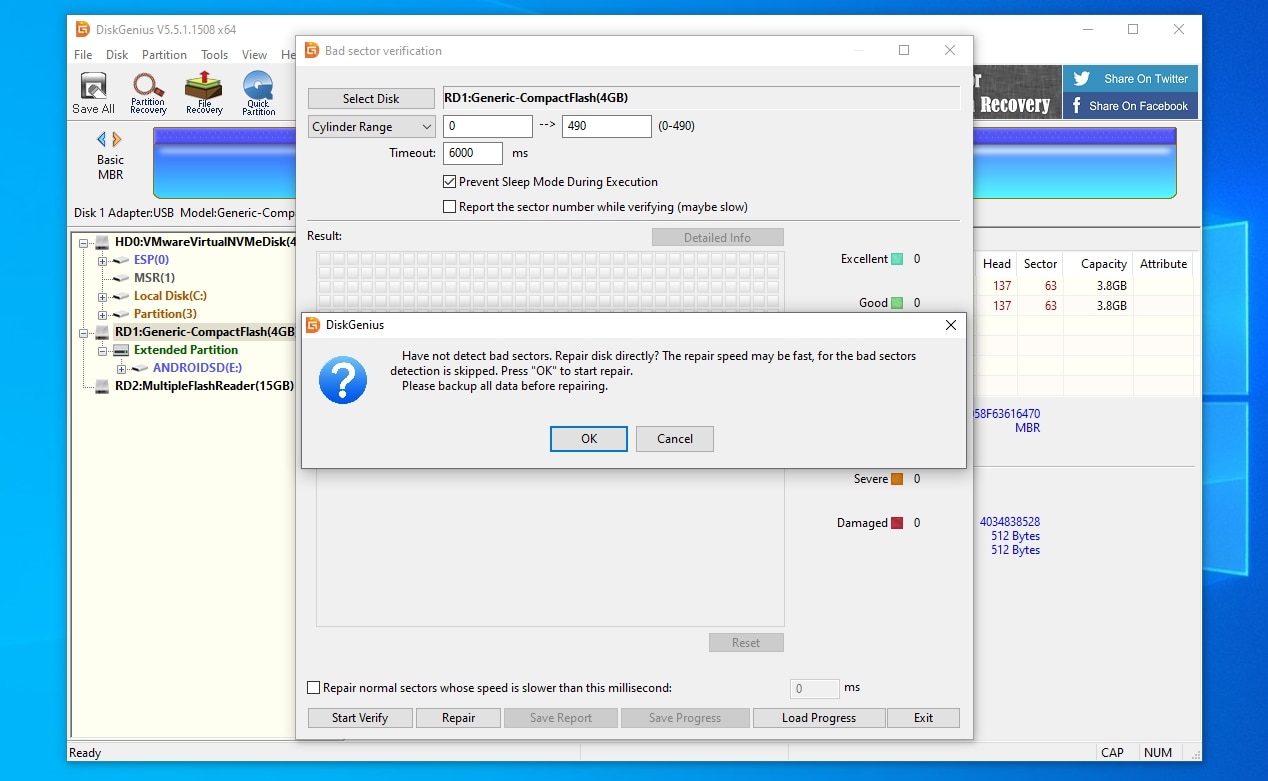Enable Report the sector number while verifying
The image size is (1268, 781).
point(450,207)
